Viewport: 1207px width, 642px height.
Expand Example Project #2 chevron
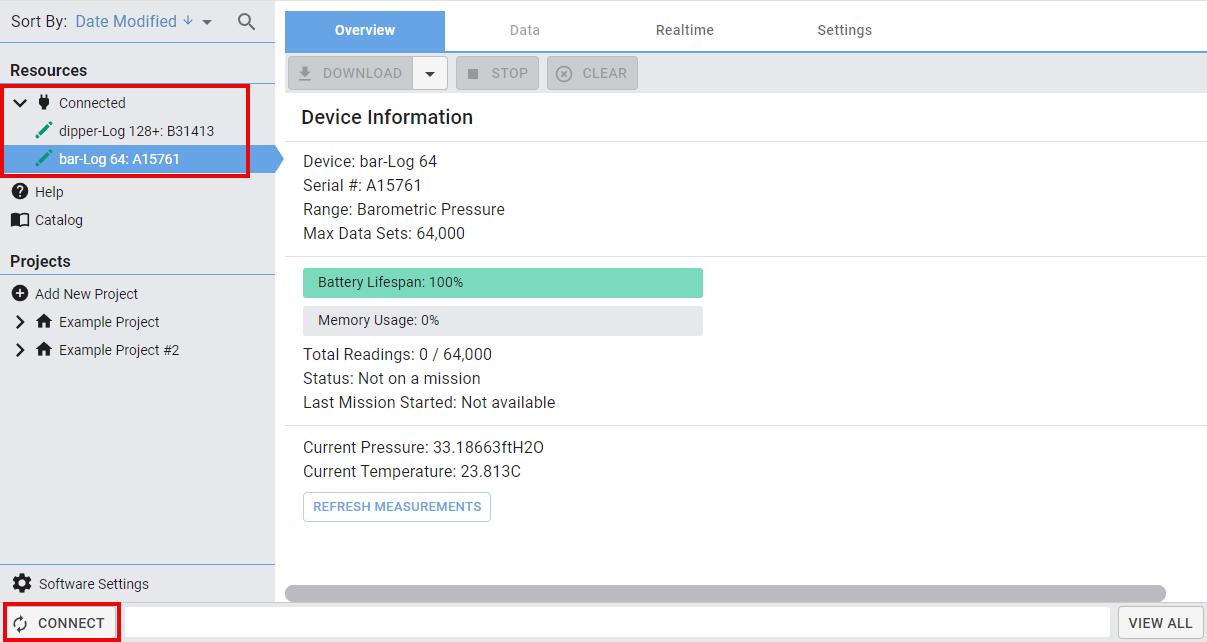point(20,349)
